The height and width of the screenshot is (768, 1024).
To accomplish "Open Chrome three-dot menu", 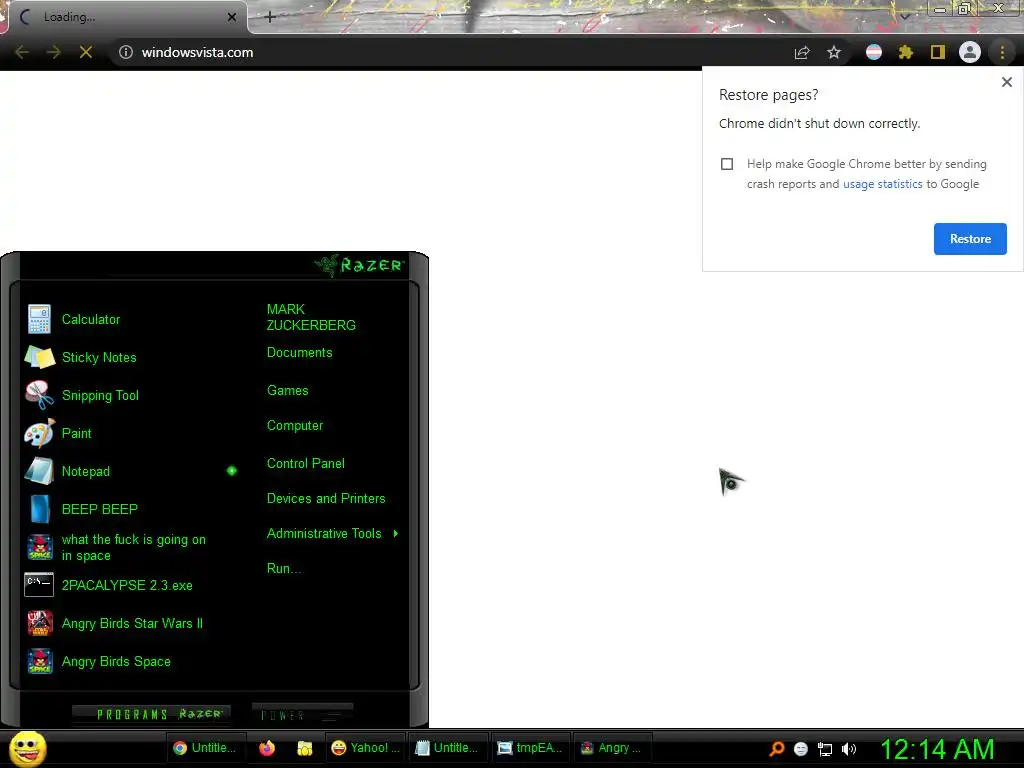I will click(1002, 52).
